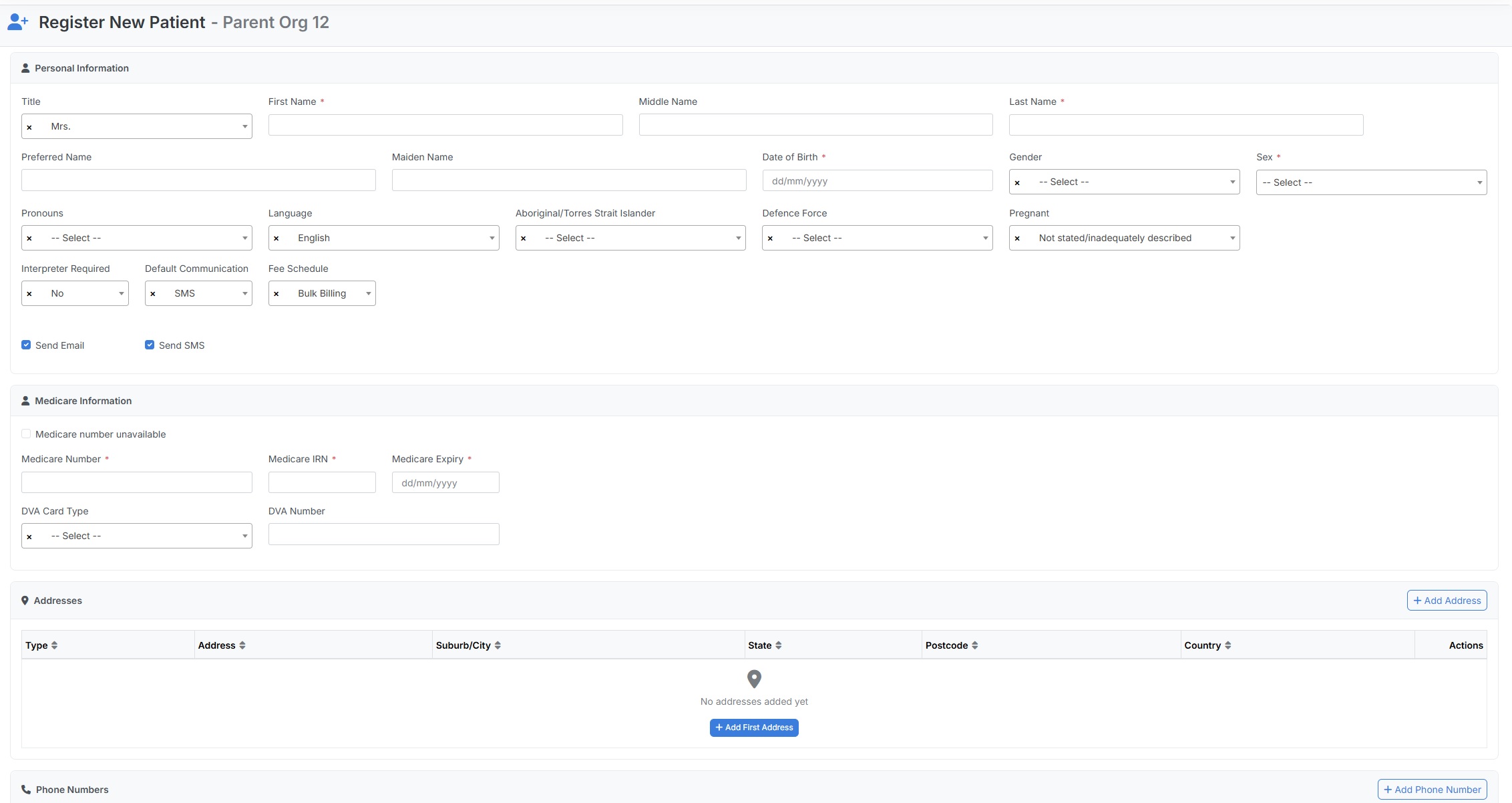
Task: Open the Fee Schedule dropdown
Action: [322, 293]
